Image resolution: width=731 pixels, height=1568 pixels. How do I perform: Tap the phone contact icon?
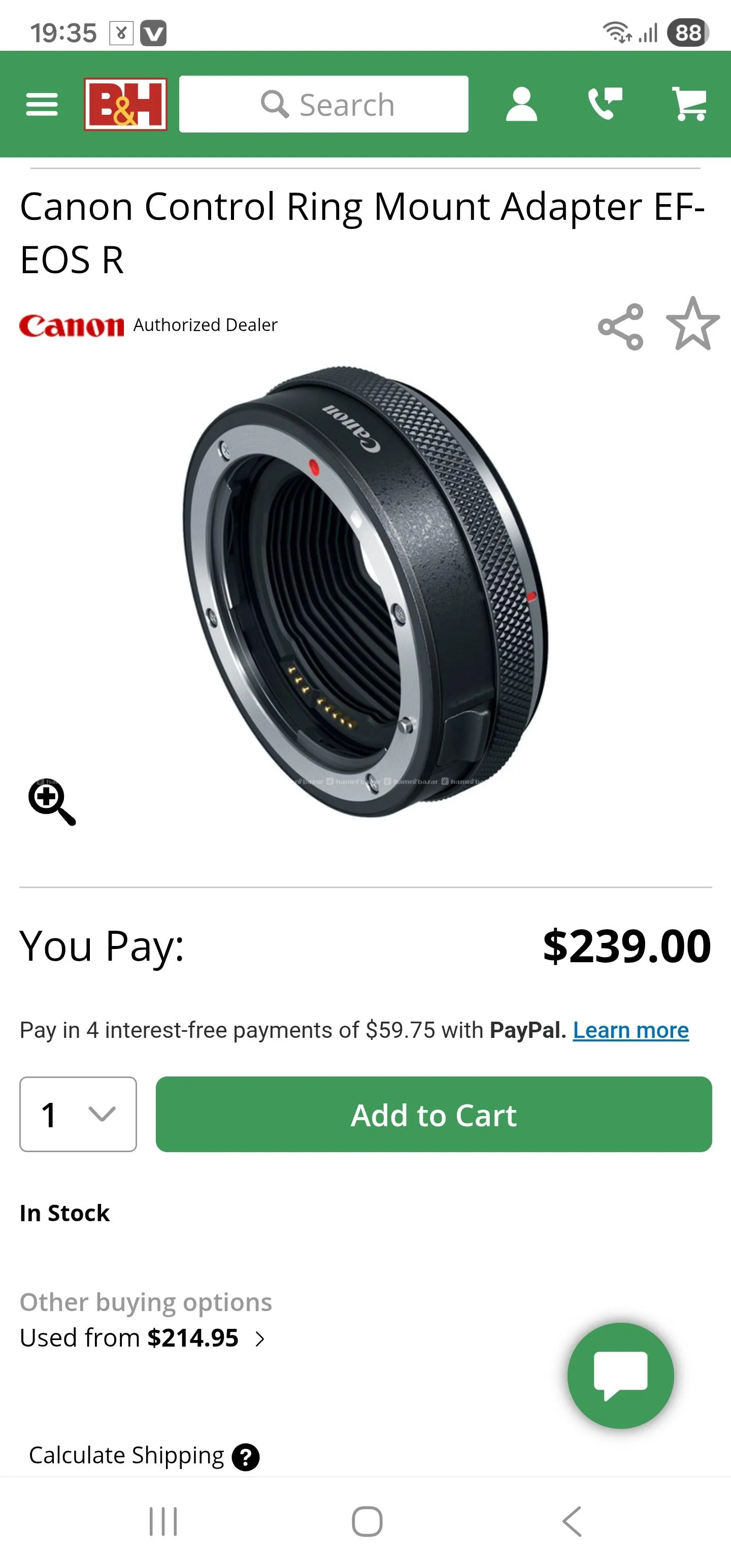tap(605, 104)
